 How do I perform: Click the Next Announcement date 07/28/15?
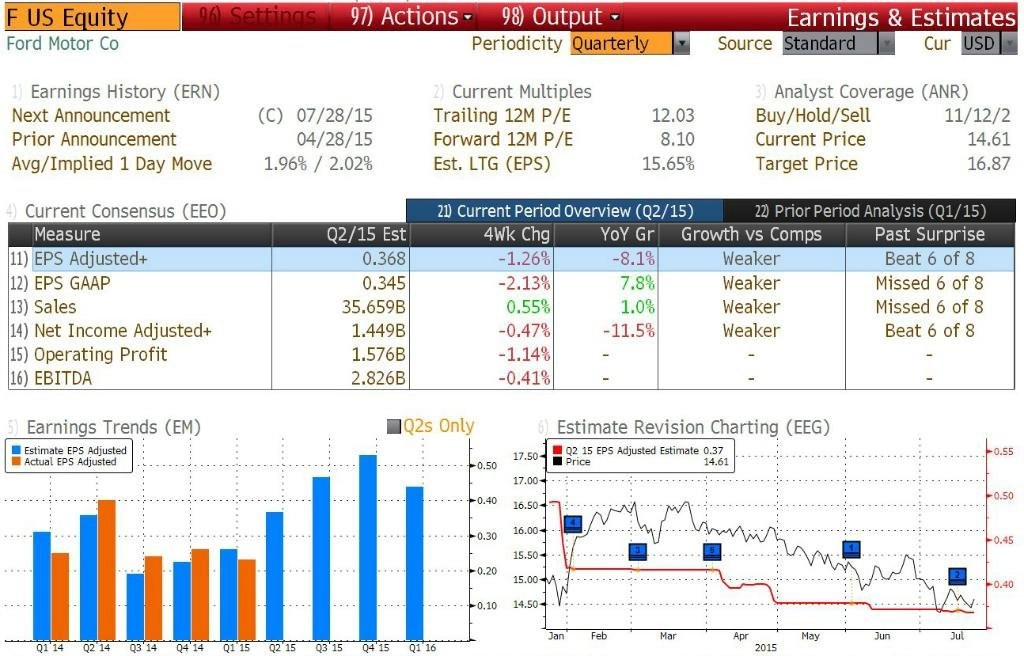pos(334,116)
